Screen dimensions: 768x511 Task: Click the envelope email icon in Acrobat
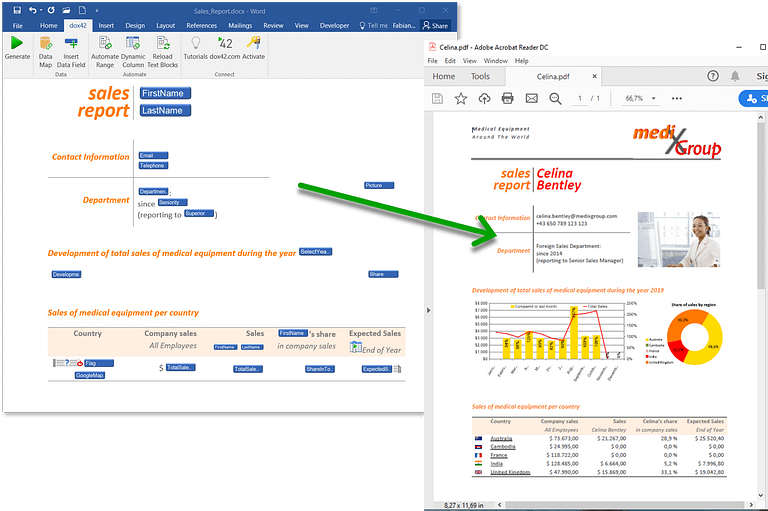point(531,98)
